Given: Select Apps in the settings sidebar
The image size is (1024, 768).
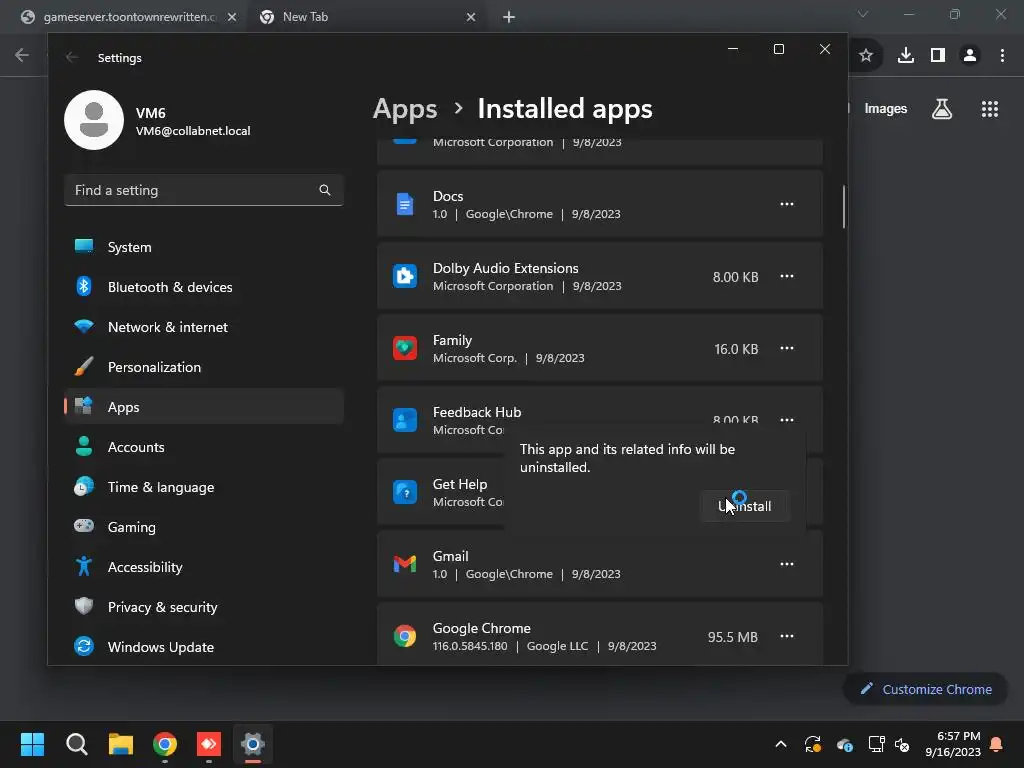Looking at the screenshot, I should (x=204, y=407).
